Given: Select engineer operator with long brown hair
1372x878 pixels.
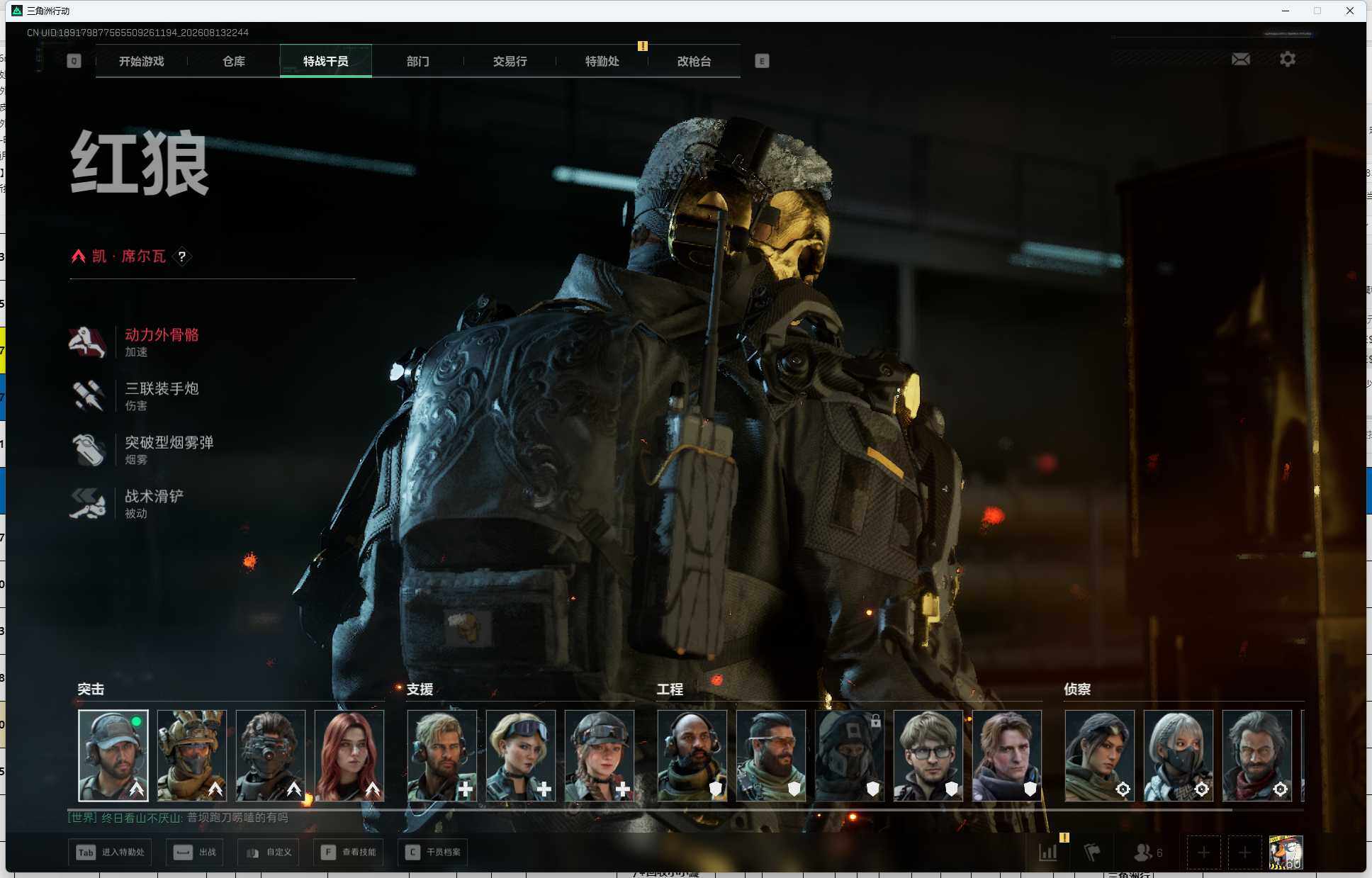Looking at the screenshot, I should (x=1007, y=755).
